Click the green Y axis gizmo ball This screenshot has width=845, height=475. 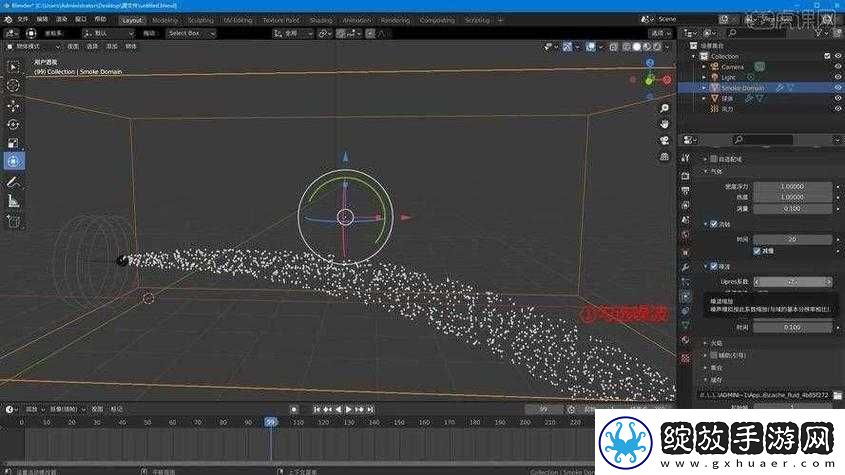point(649,81)
